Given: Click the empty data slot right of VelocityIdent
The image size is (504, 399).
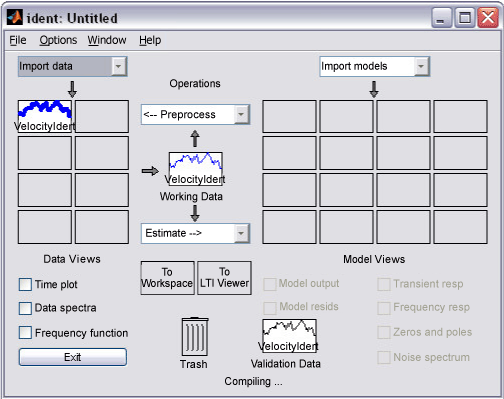Looking at the screenshot, I should coord(102,116).
